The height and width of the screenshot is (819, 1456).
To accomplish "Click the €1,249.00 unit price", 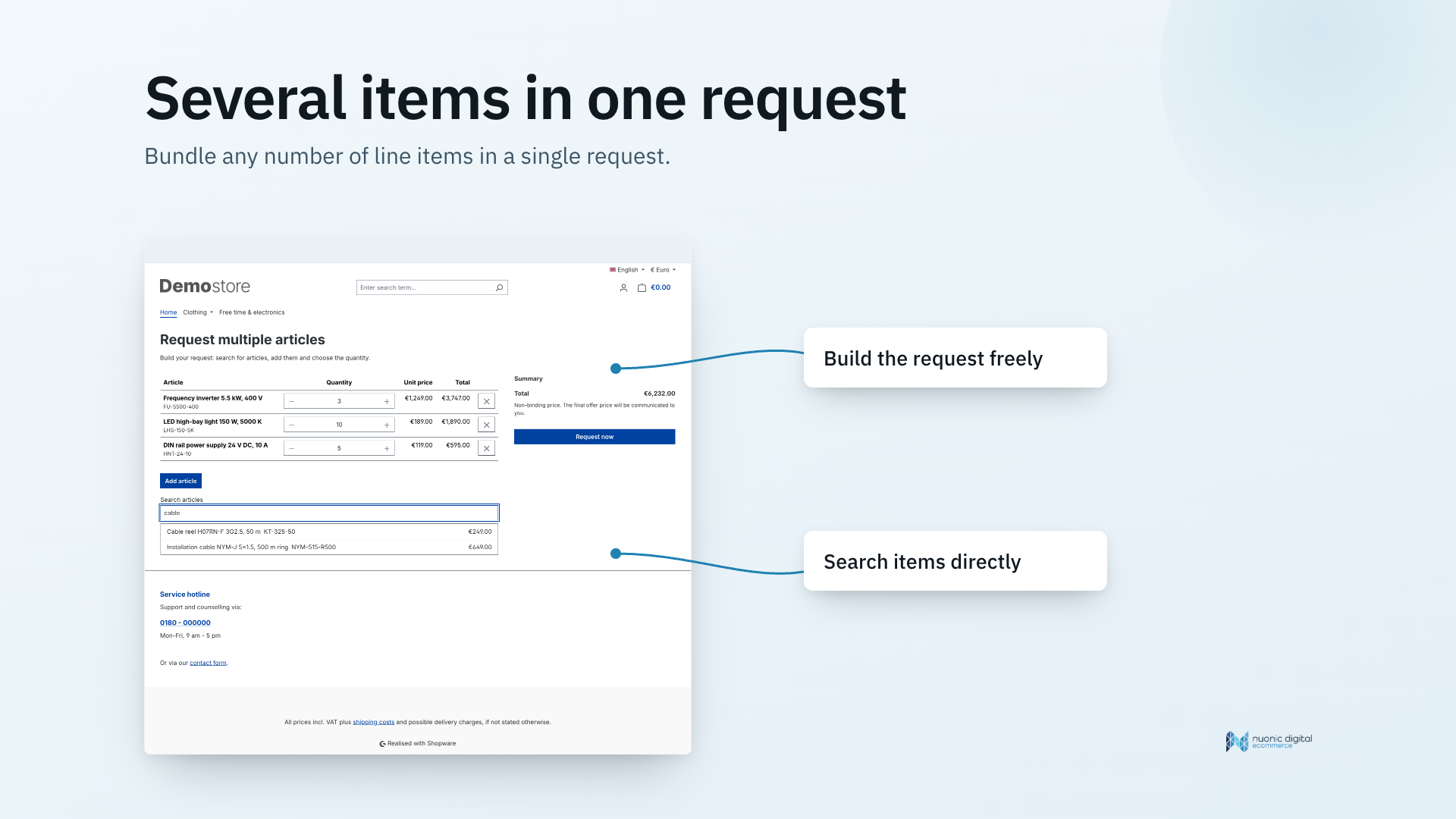I will click(x=419, y=398).
